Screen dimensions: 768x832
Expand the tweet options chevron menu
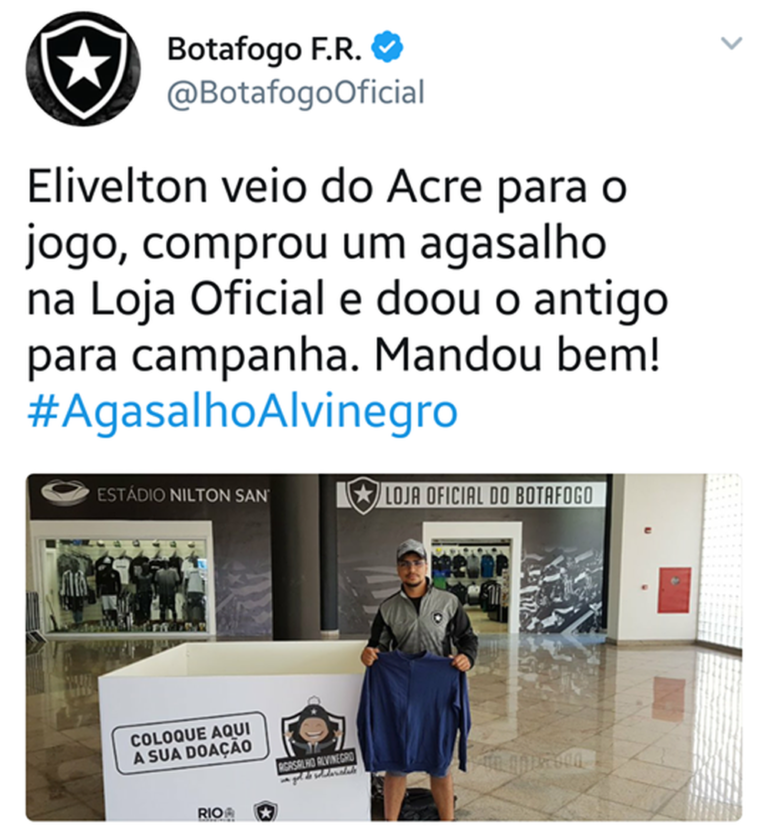click(731, 43)
